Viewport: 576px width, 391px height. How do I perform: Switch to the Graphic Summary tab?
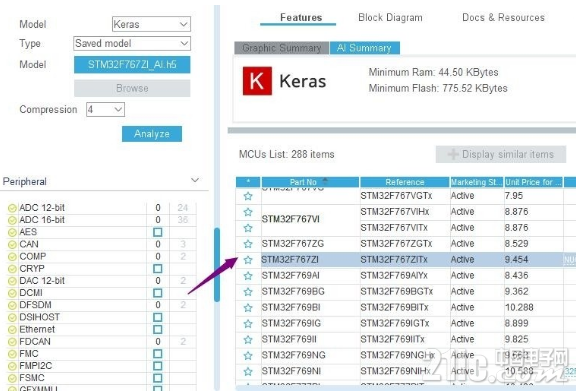pyautogui.click(x=281, y=48)
